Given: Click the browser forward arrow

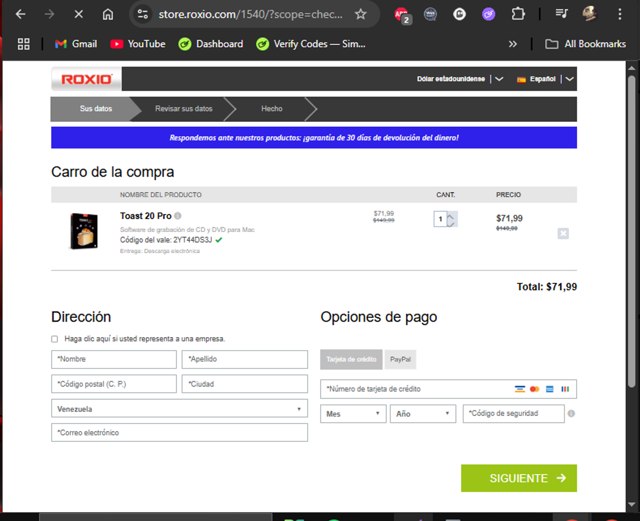Looking at the screenshot, I should click(x=49, y=14).
